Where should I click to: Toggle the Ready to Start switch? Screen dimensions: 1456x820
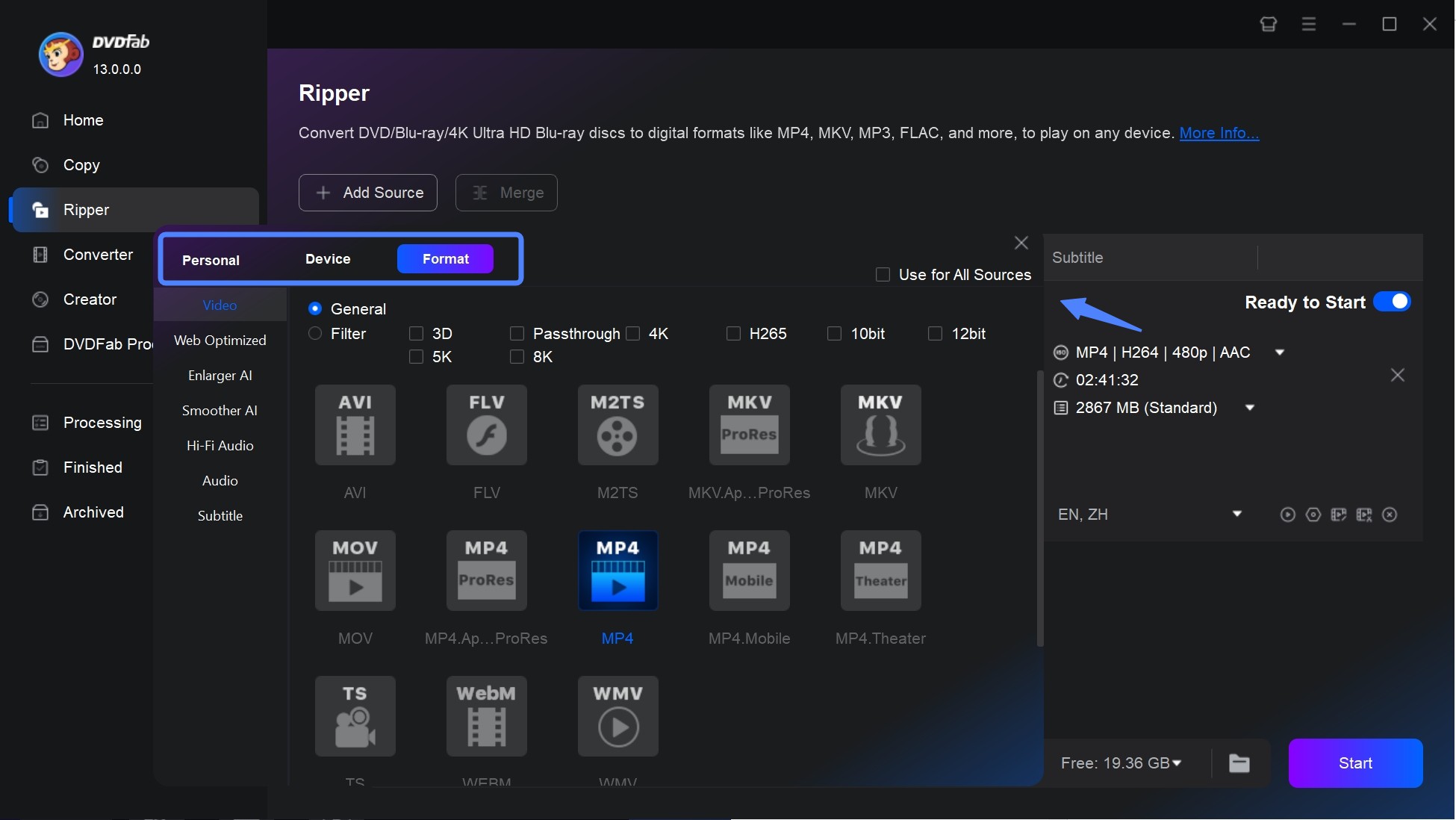click(x=1393, y=301)
